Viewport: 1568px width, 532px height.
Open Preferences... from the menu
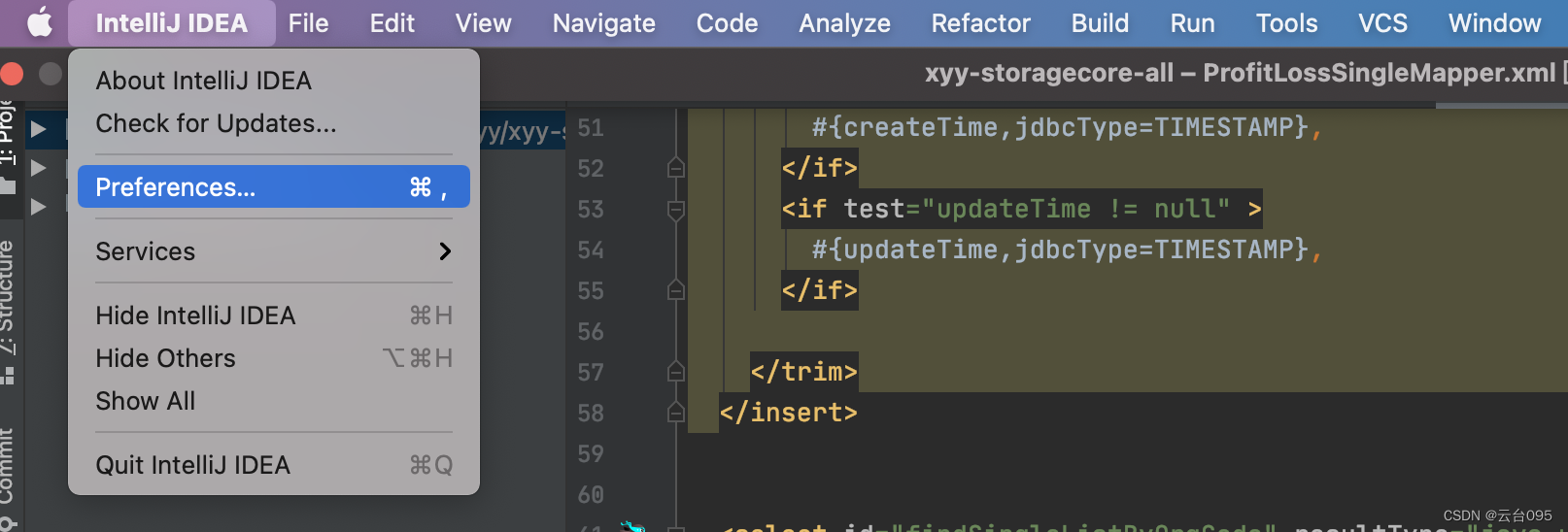(x=274, y=186)
